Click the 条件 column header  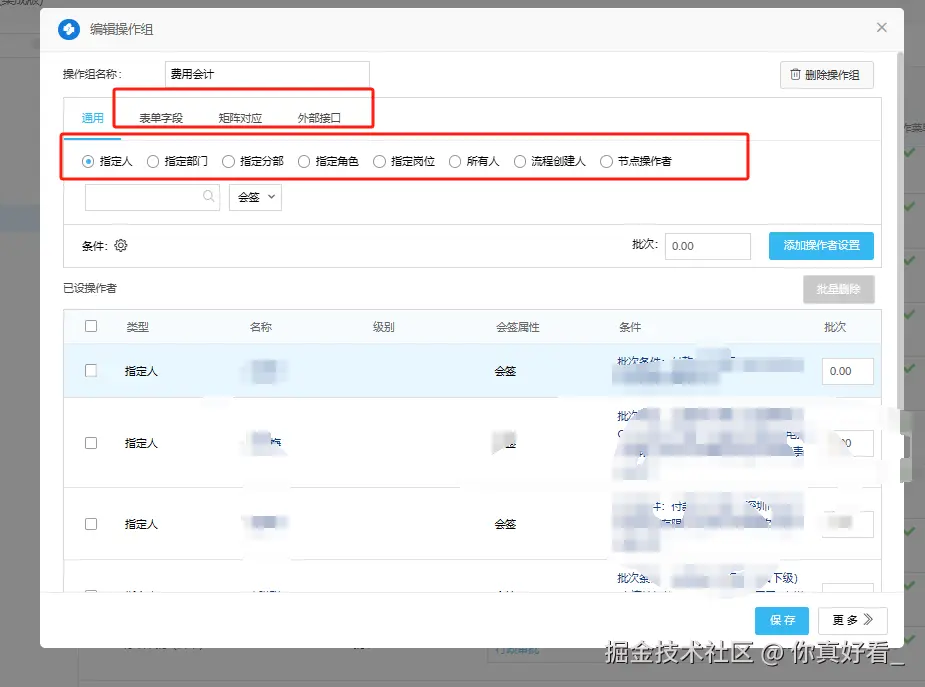[x=630, y=327]
